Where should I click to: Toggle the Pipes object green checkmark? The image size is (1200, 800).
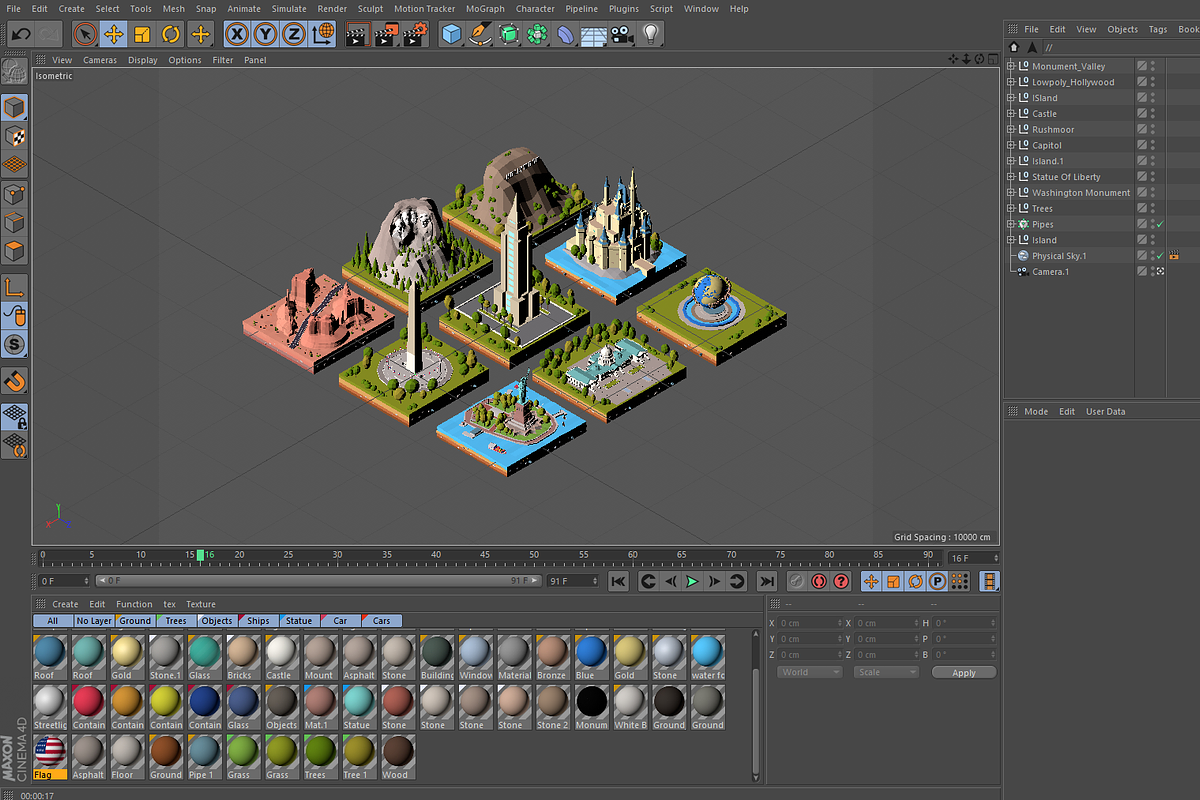click(1159, 225)
